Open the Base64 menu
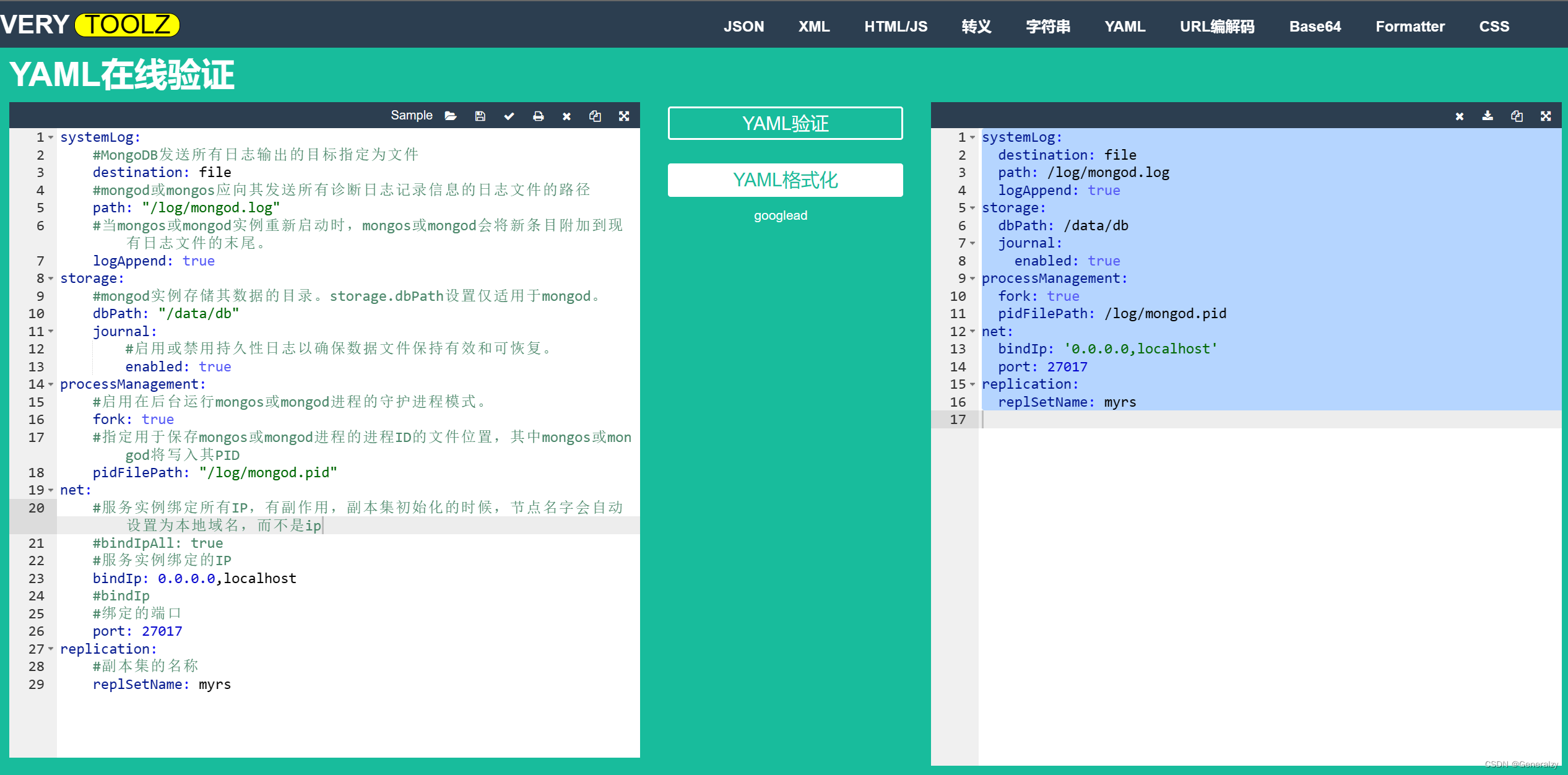Viewport: 1568px width, 775px height. coord(1315,27)
